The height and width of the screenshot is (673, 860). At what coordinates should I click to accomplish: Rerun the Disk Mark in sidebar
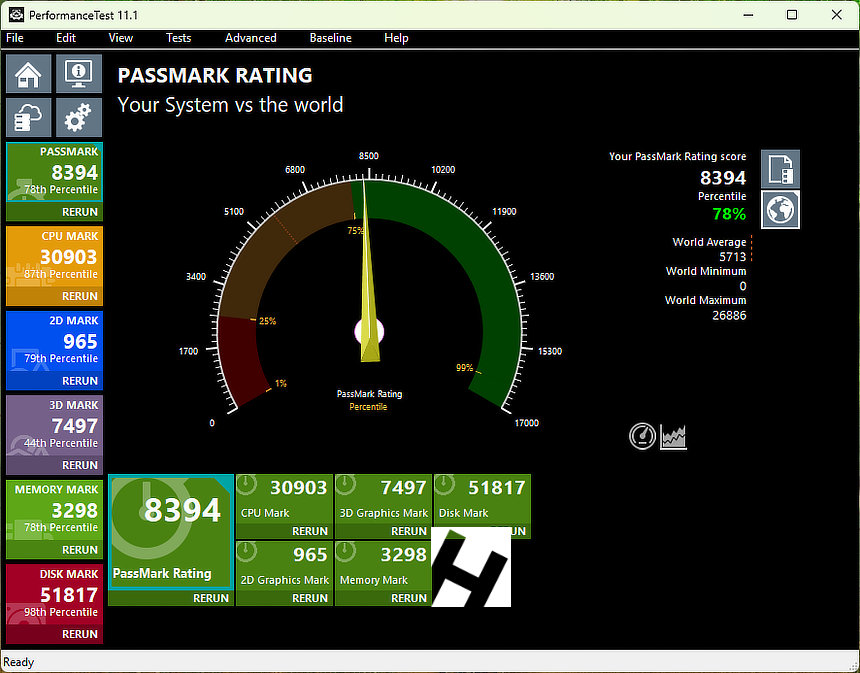80,634
